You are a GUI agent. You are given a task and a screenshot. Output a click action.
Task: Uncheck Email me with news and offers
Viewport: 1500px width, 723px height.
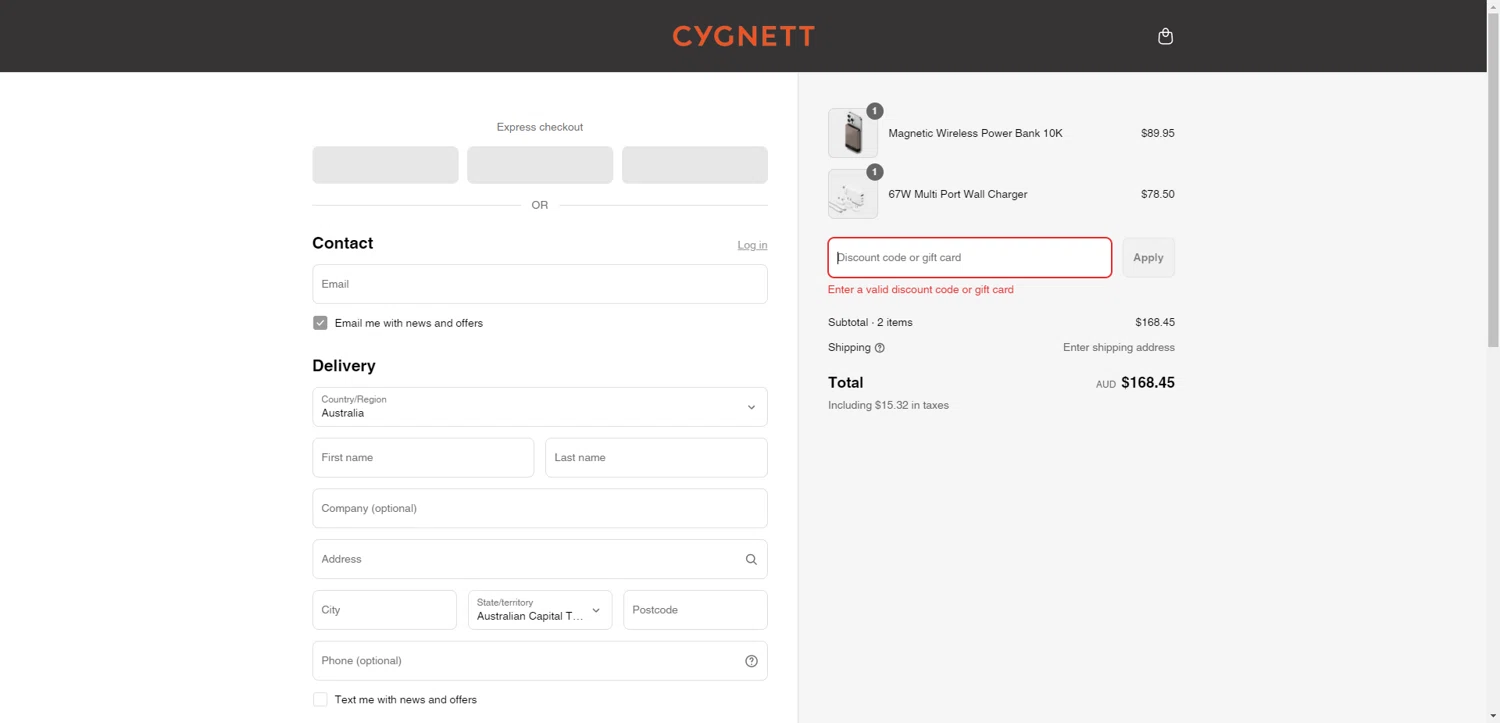(320, 323)
